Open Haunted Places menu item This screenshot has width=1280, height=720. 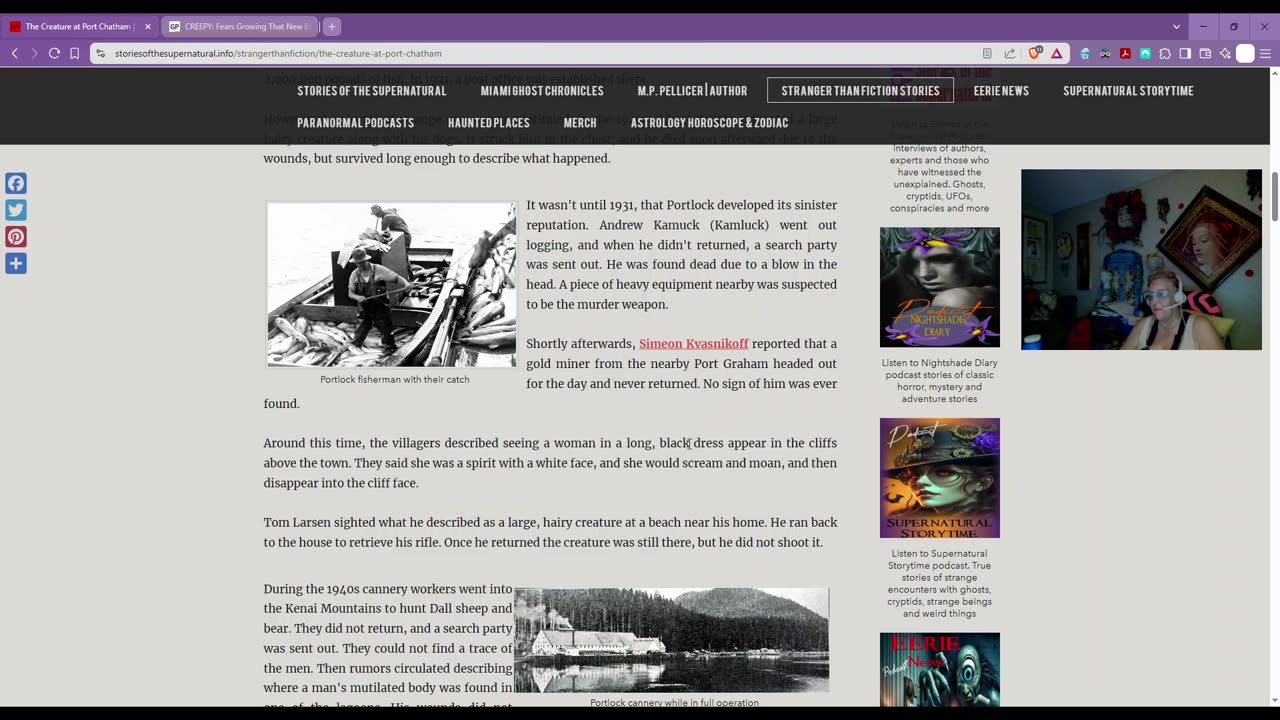click(488, 123)
